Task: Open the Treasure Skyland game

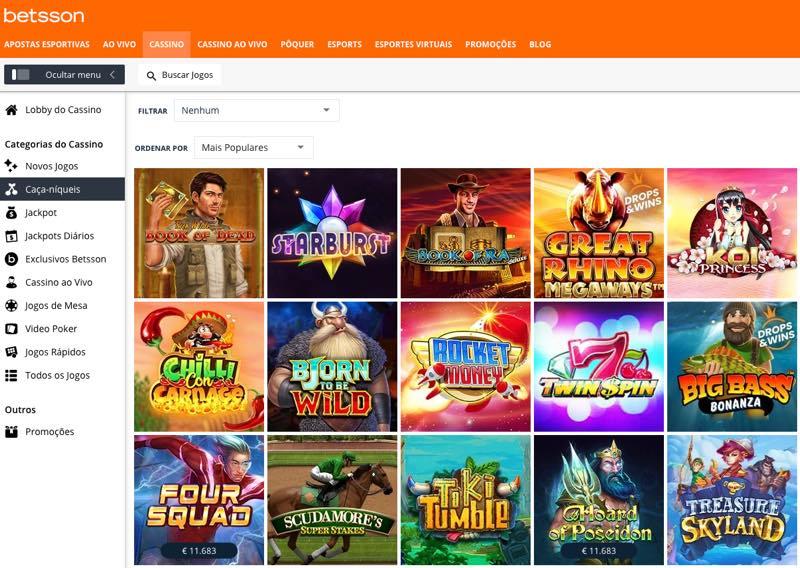Action: 732,500
